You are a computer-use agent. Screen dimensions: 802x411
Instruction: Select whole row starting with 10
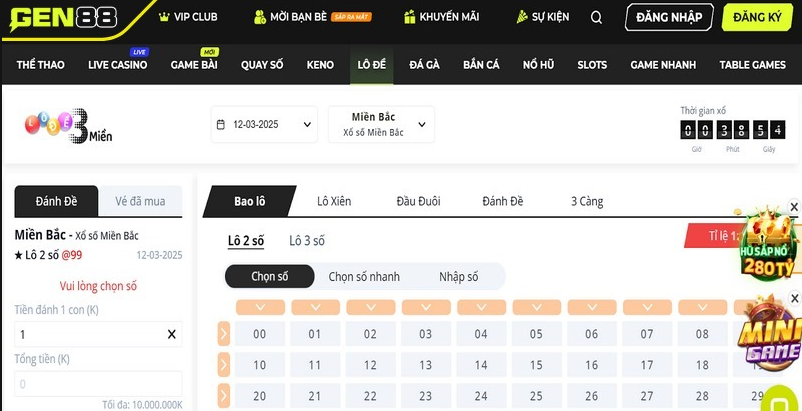click(224, 365)
